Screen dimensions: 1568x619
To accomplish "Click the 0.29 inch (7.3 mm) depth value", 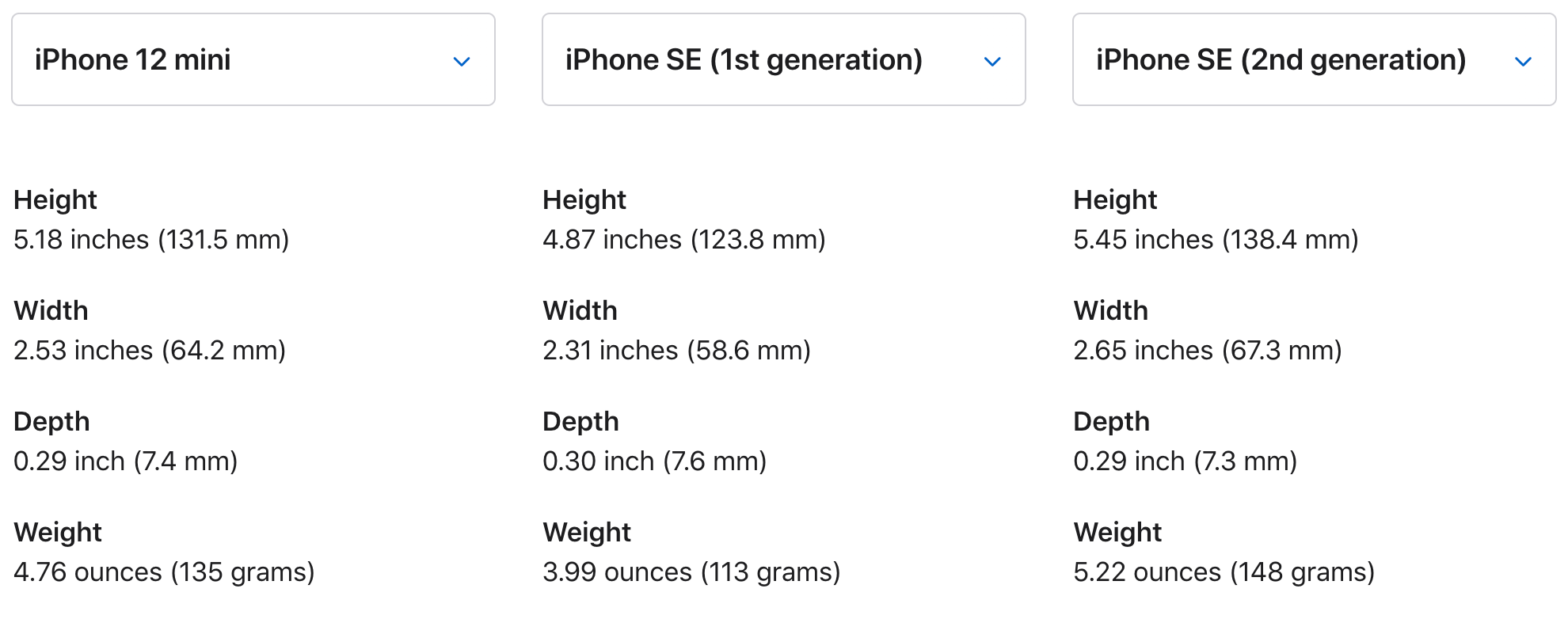I will pyautogui.click(x=1186, y=461).
